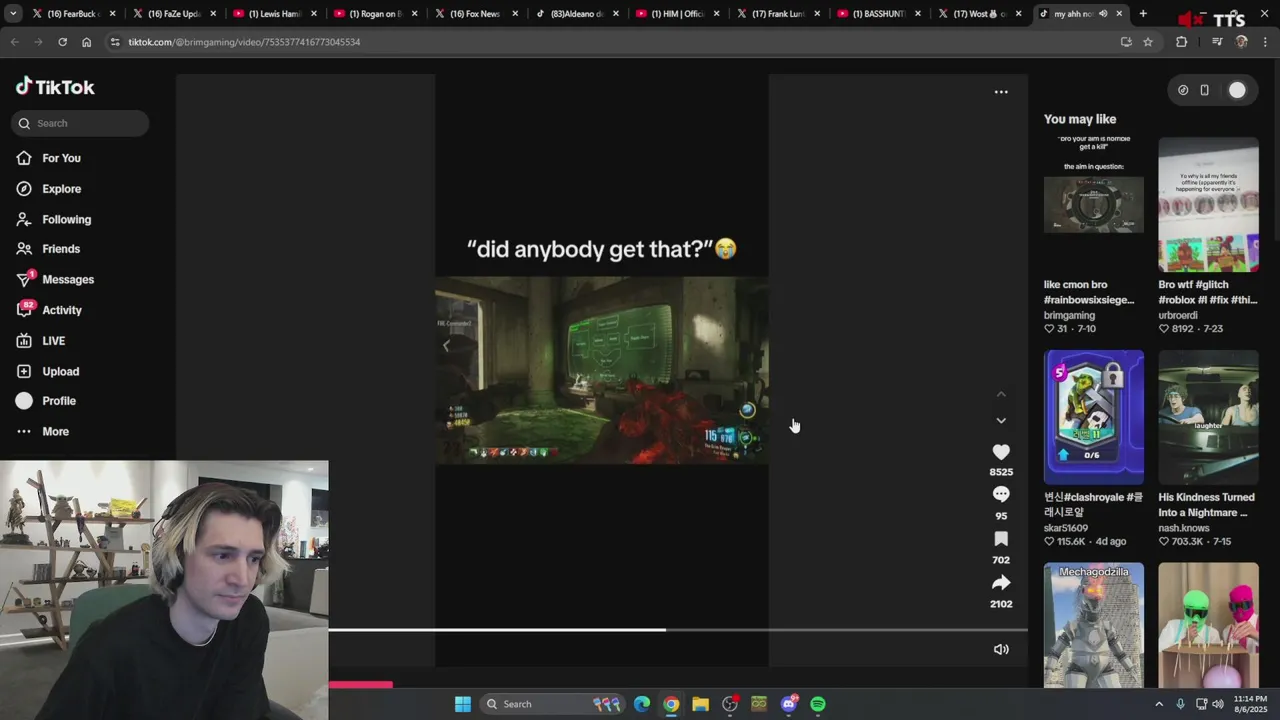This screenshot has width=1280, height=720.
Task: Switch to the Frank Luntz tab
Action: [x=777, y=14]
